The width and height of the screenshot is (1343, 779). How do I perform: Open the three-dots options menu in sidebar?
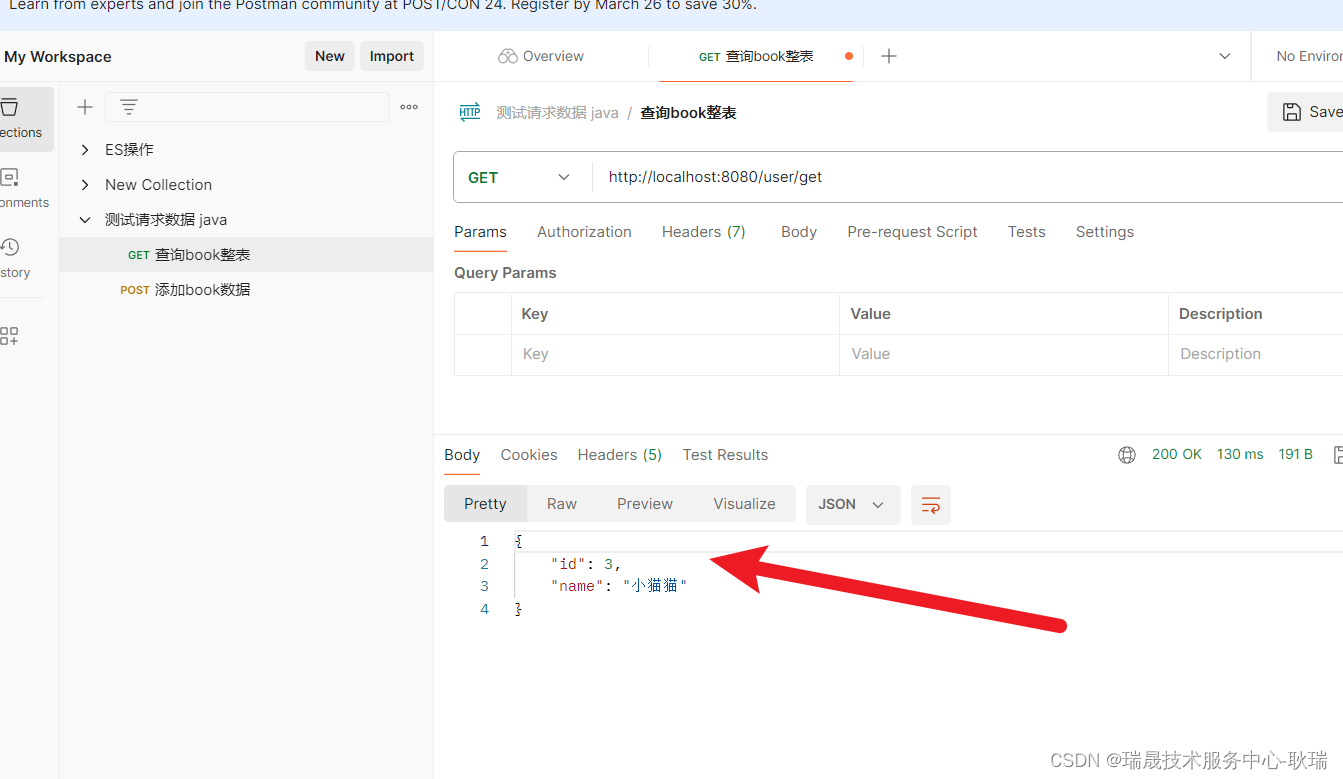click(408, 106)
